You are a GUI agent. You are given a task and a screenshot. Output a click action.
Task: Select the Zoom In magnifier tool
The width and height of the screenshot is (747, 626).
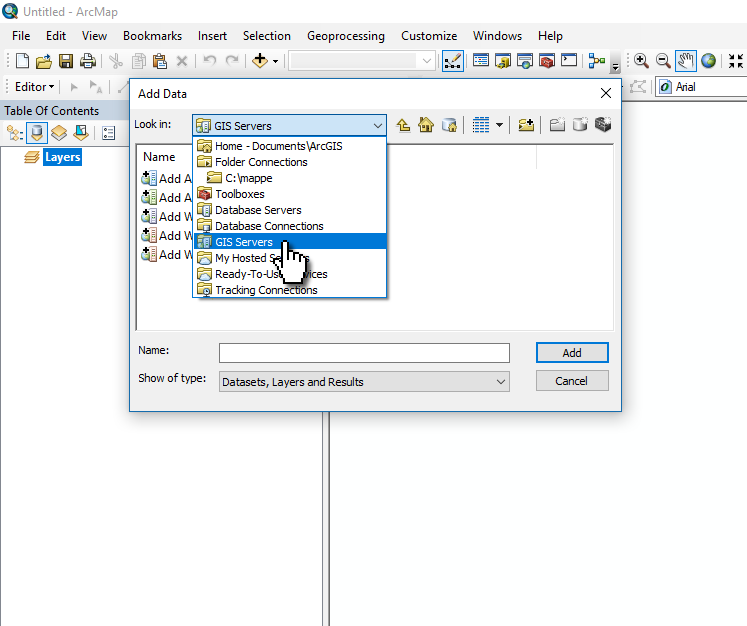641,61
